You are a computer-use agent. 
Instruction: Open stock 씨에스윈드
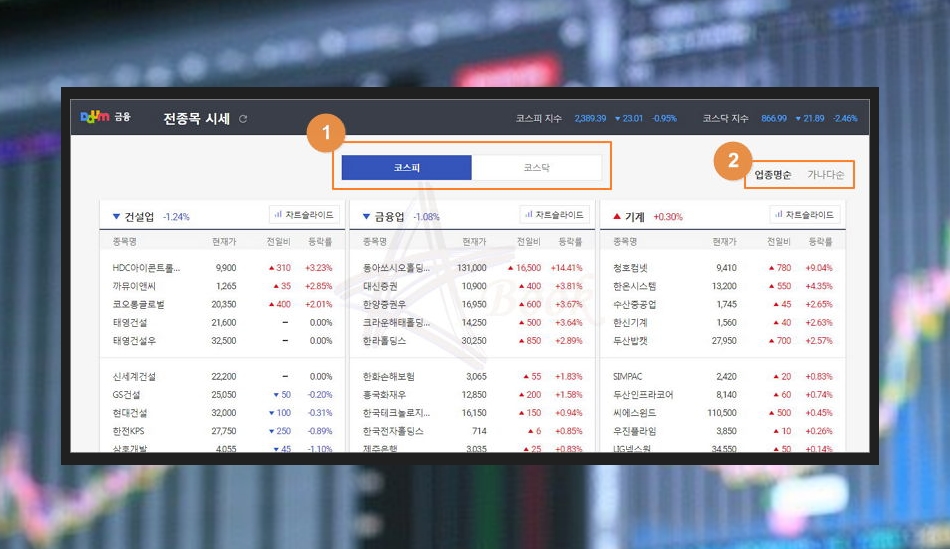click(634, 413)
